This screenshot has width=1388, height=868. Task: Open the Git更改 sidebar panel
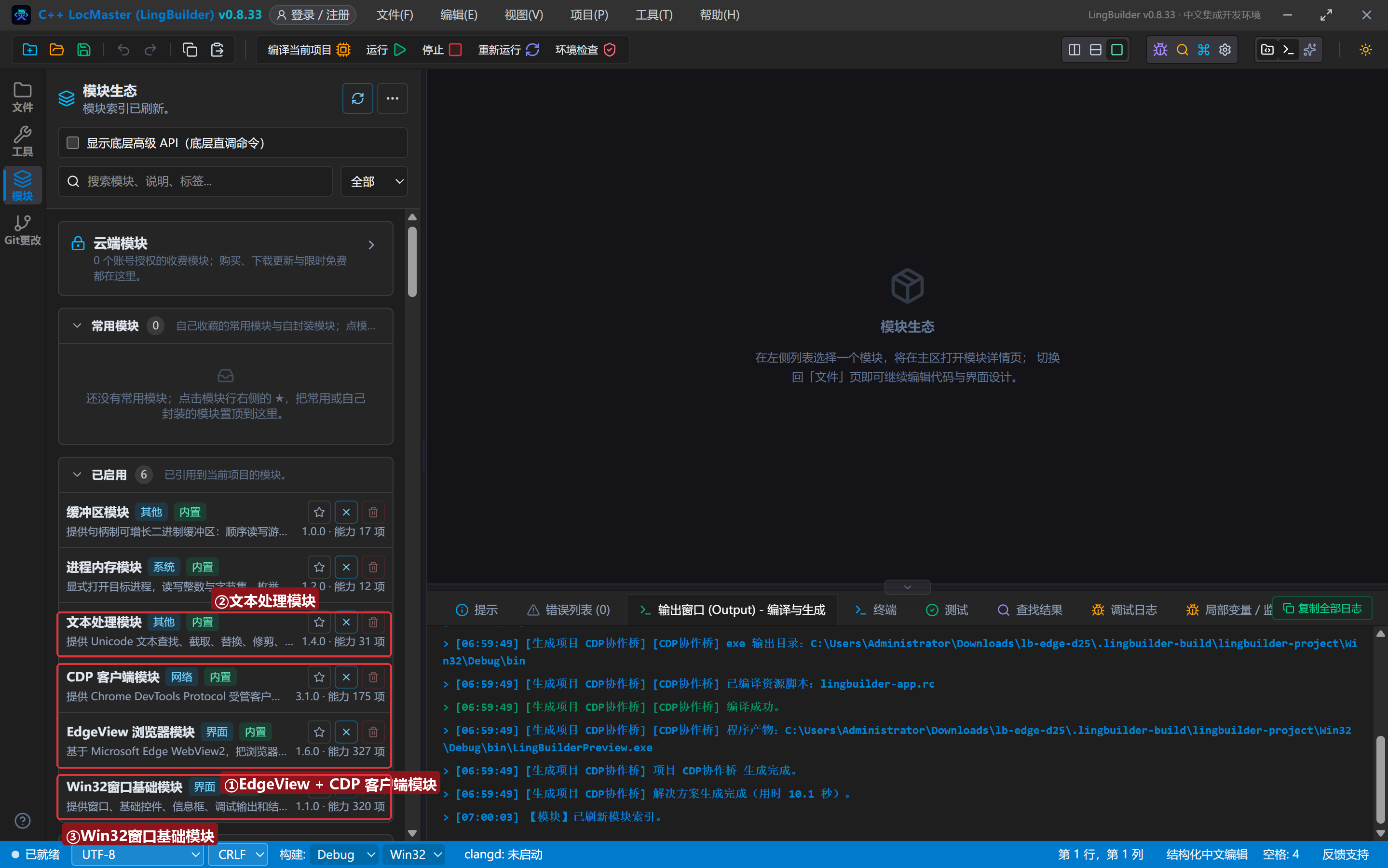coord(22,230)
